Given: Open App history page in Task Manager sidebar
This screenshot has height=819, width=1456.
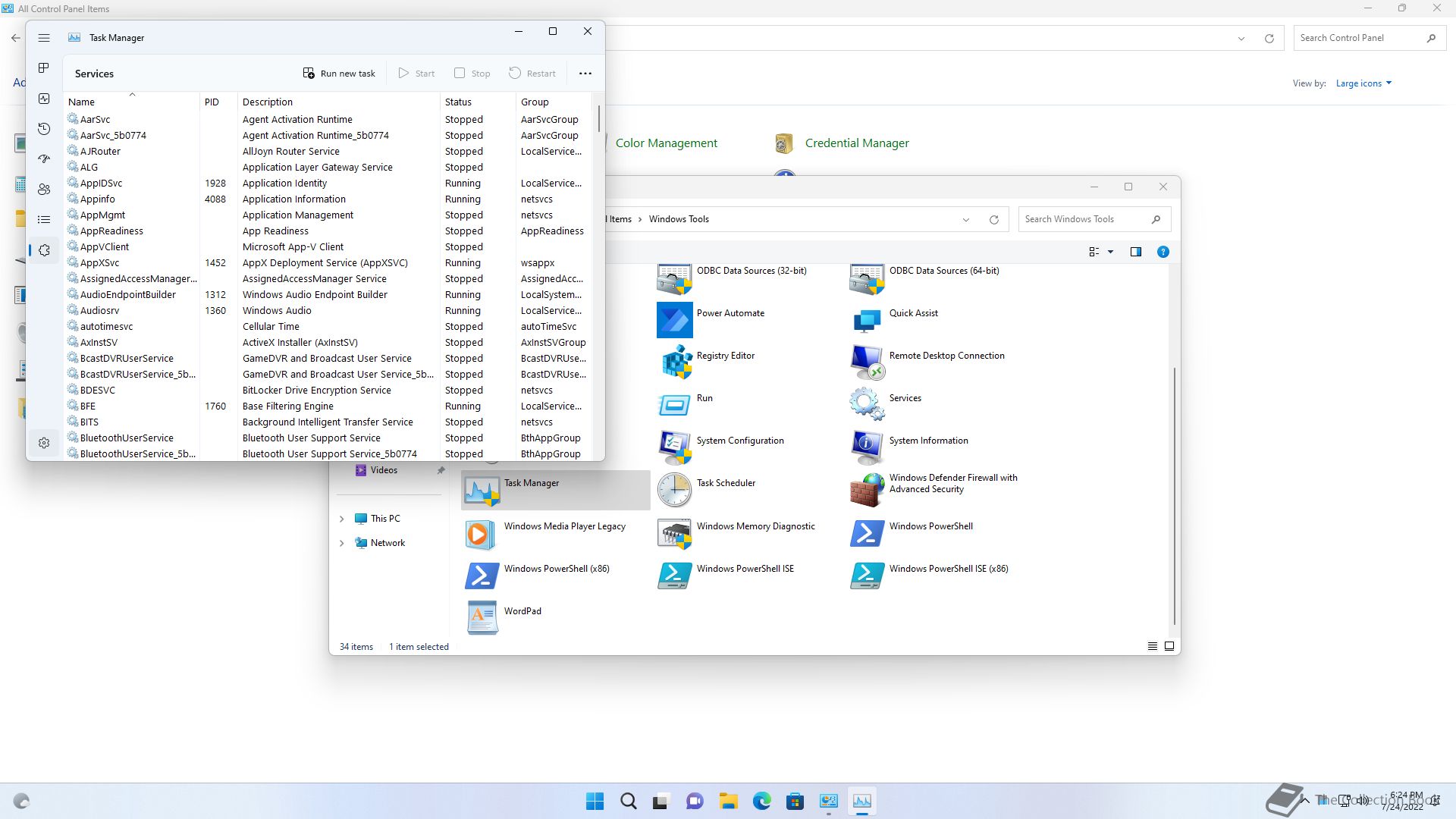Looking at the screenshot, I should [44, 129].
